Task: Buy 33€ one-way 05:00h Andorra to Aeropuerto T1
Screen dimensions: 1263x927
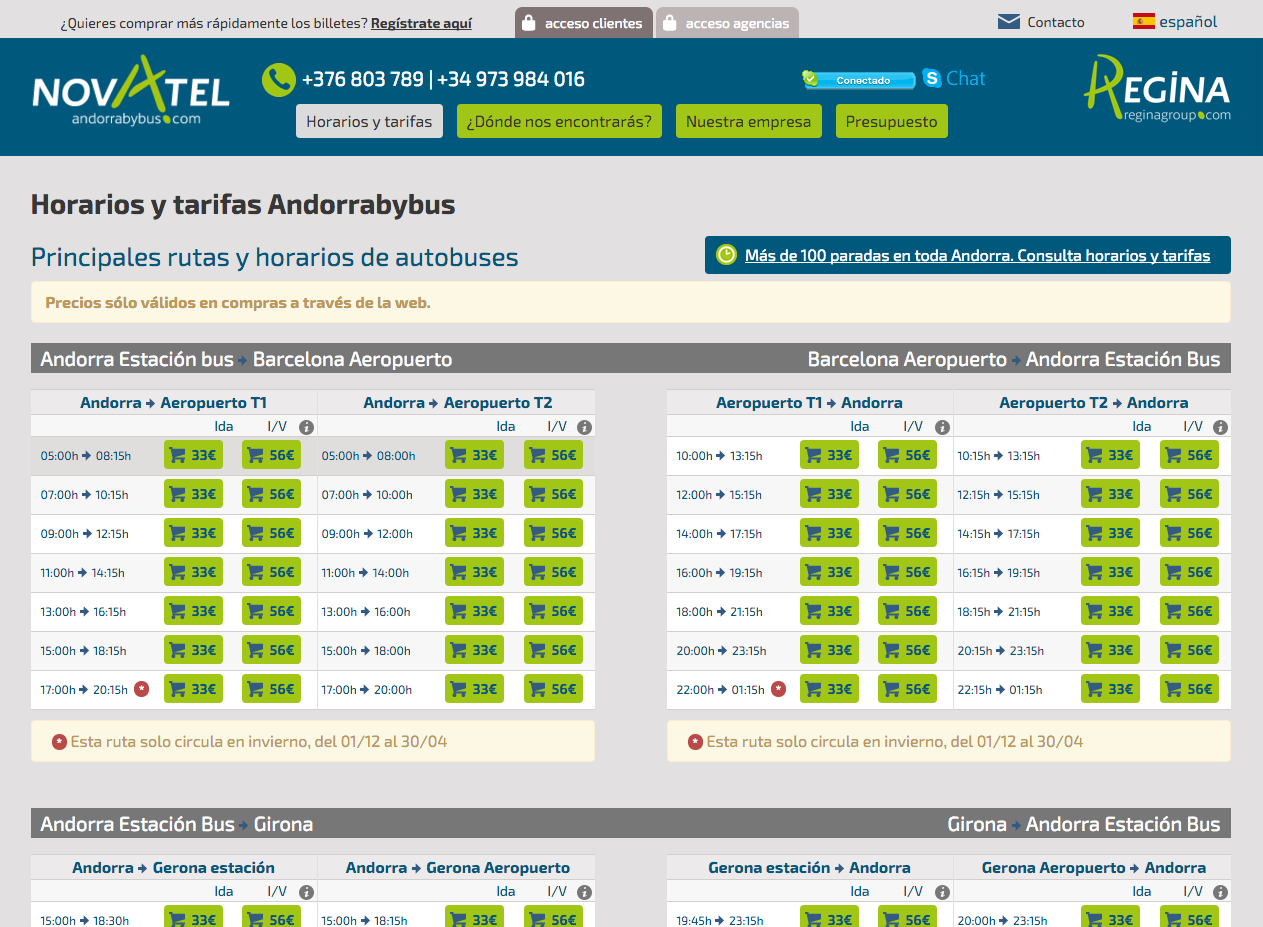Action: coord(193,456)
